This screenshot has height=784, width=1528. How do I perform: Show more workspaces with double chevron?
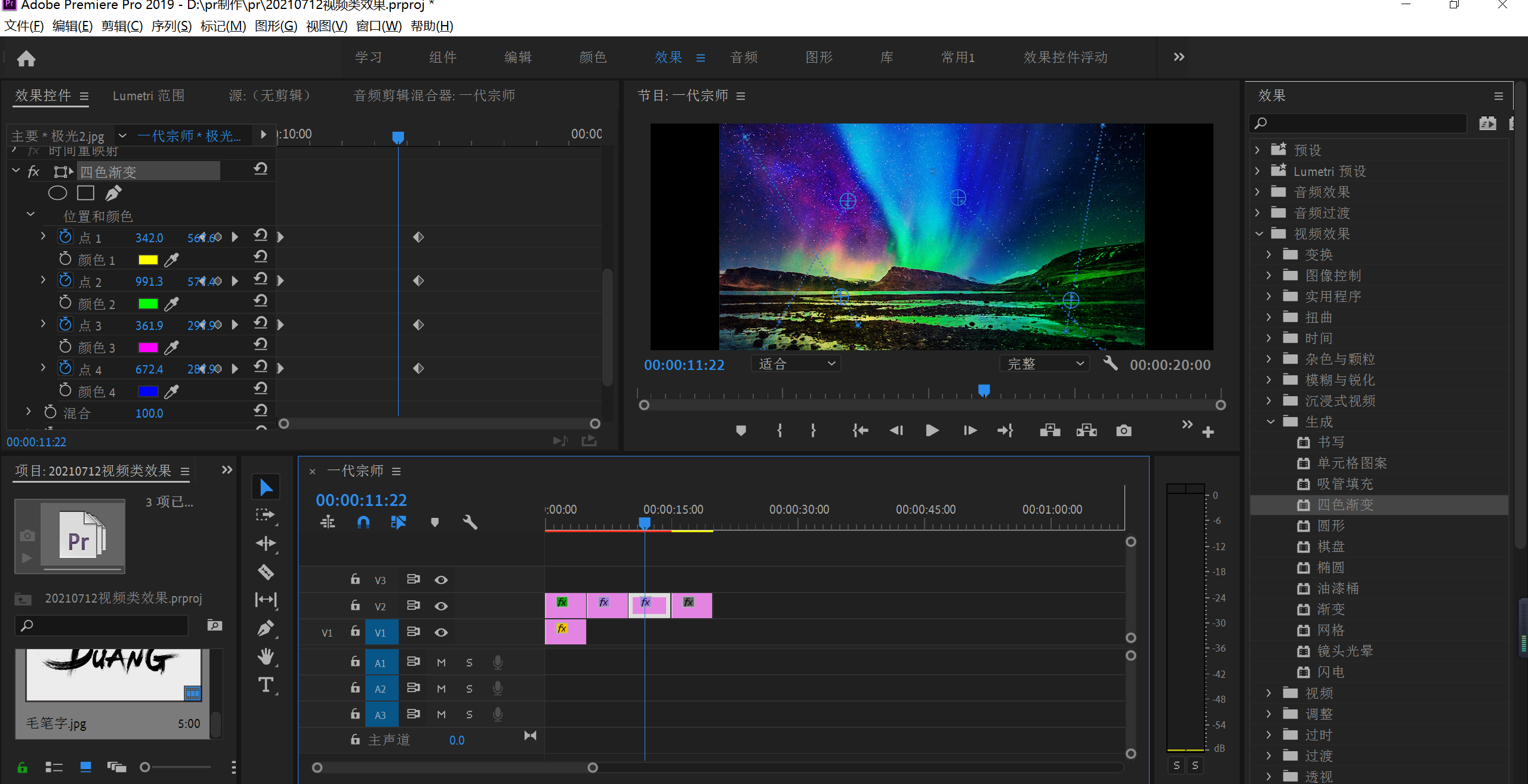click(x=1179, y=57)
